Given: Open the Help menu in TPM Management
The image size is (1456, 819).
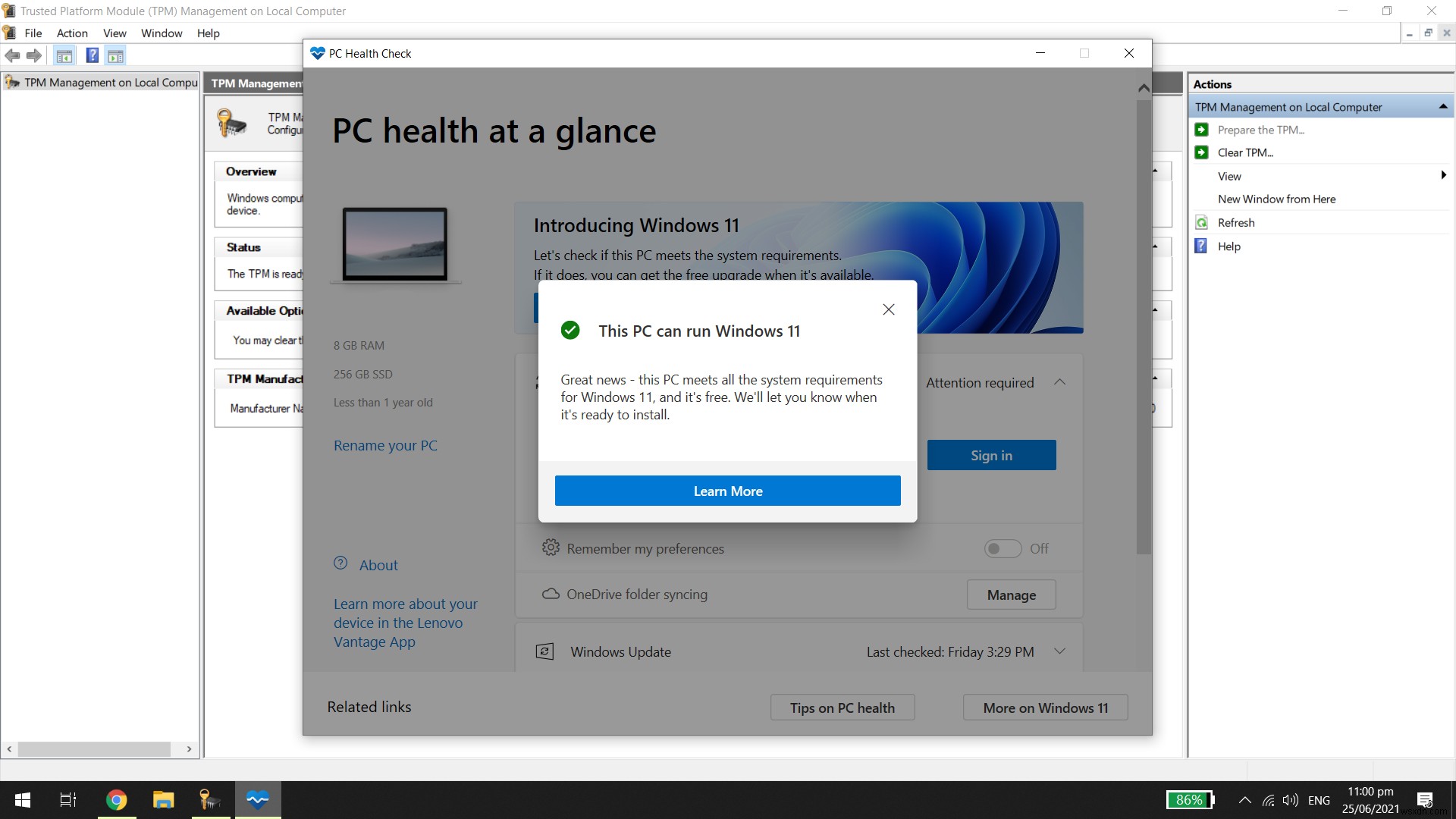Looking at the screenshot, I should (207, 33).
